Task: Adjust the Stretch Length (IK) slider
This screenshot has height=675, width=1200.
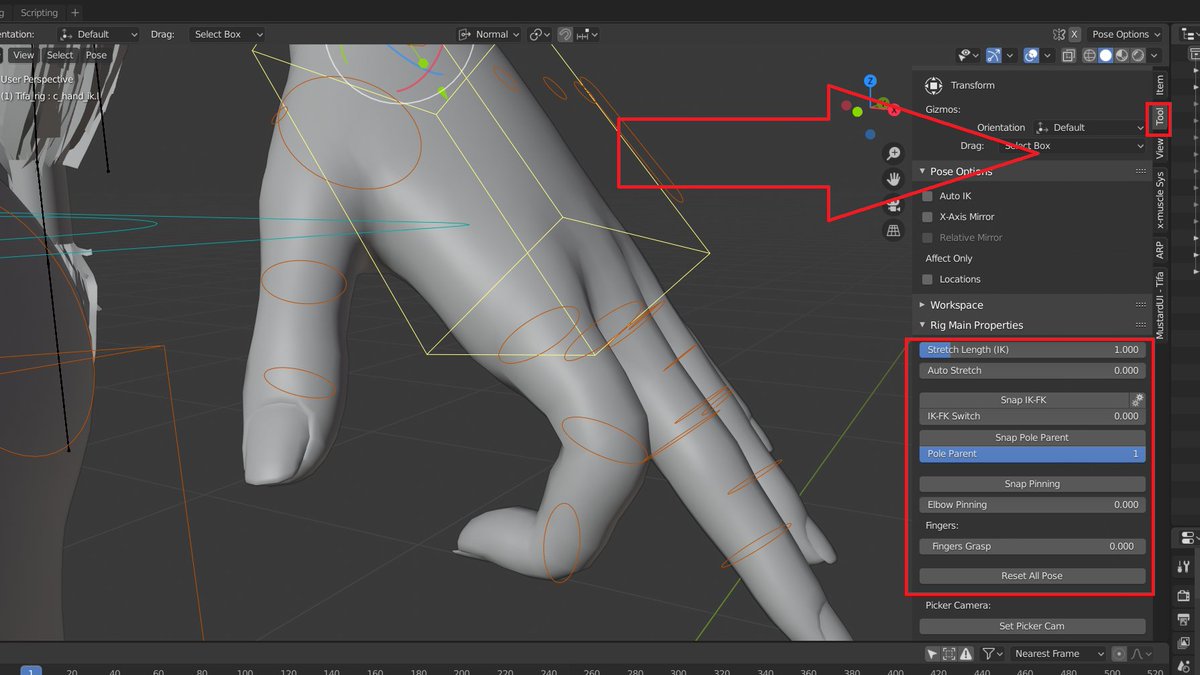Action: click(1032, 350)
